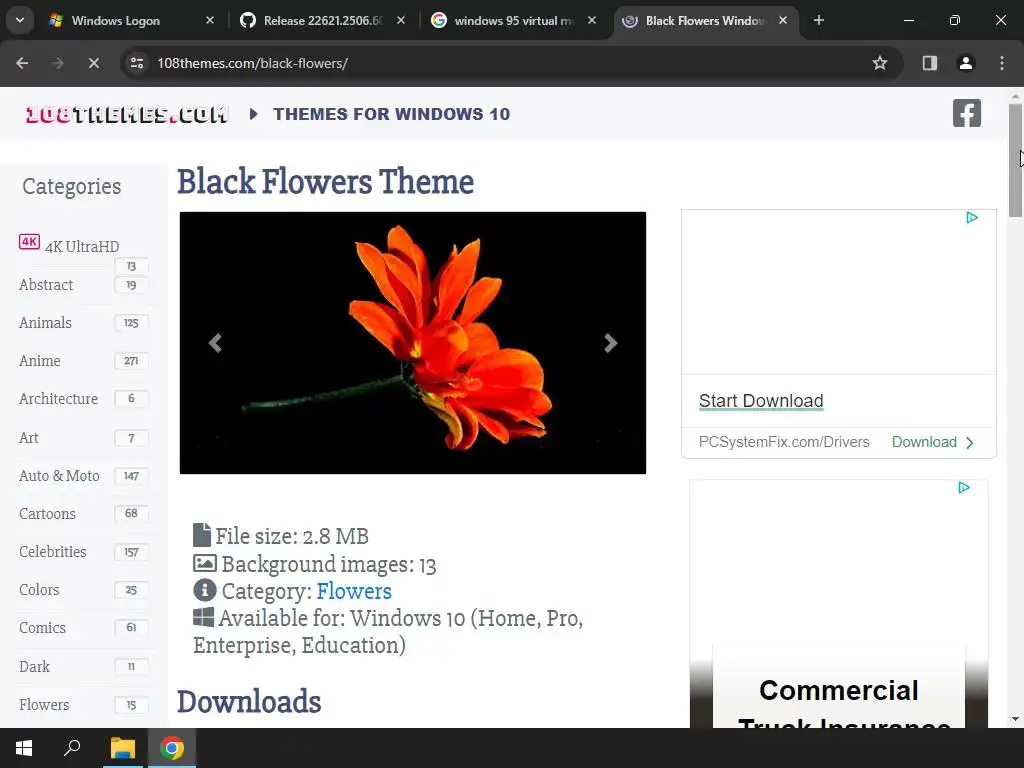The image size is (1024, 768).
Task: Click the orange flower preview image
Action: coord(413,343)
